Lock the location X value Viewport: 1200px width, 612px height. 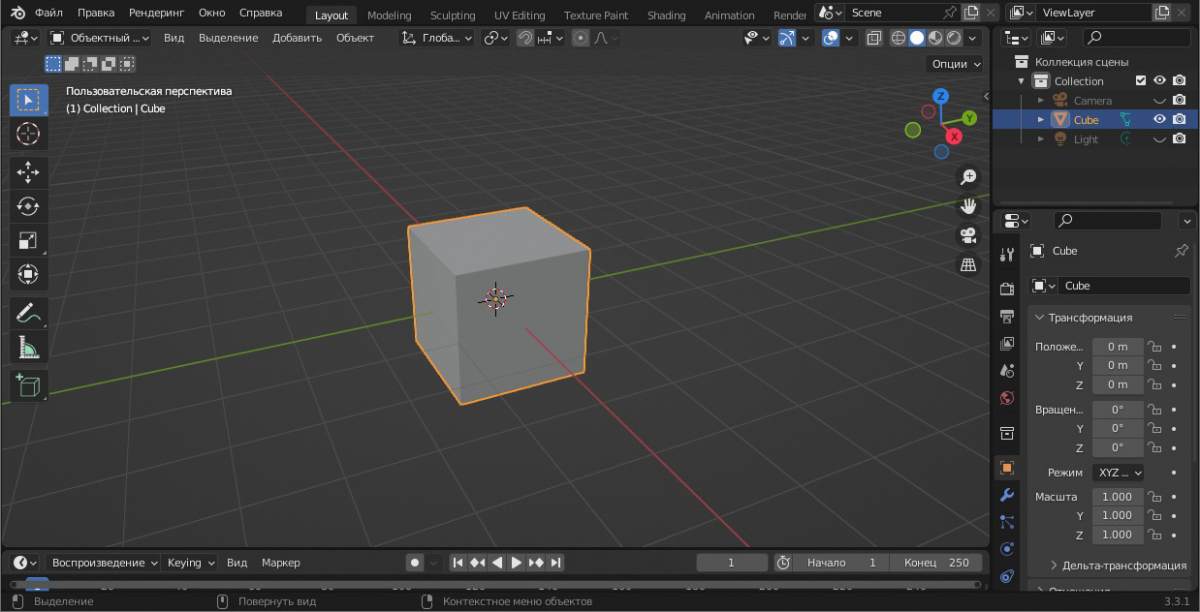pos(1154,346)
